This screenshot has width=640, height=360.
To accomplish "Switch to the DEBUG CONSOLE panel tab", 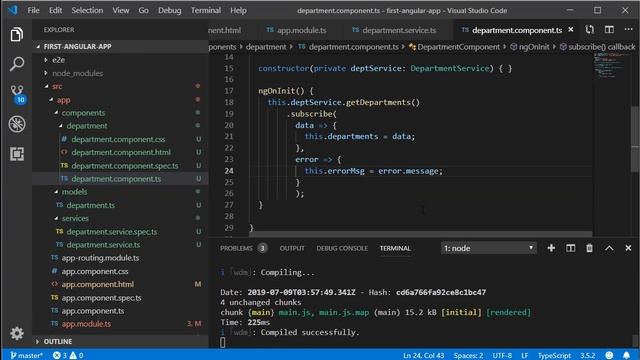I will point(342,248).
